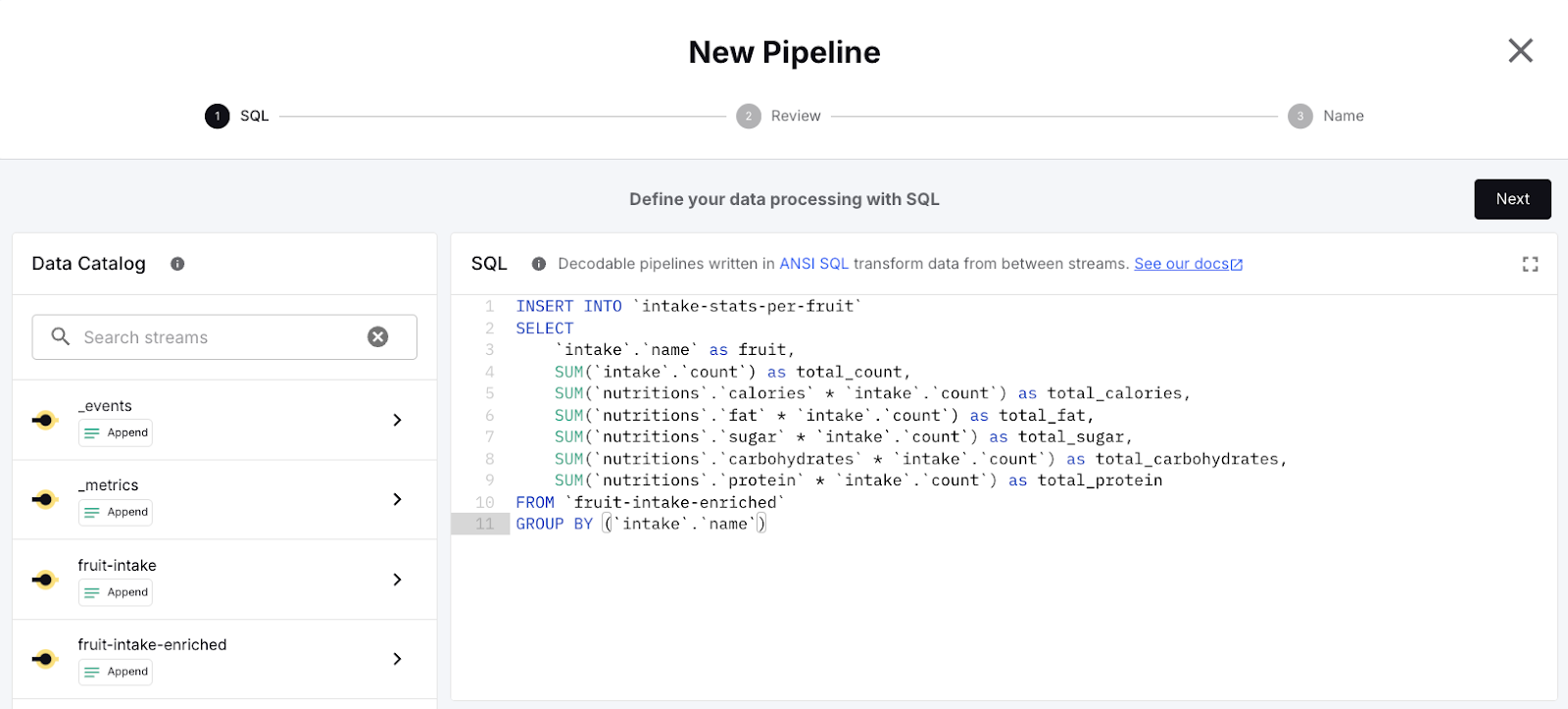Click the FROM fruit-intake-enriched line
The height and width of the screenshot is (709, 1568).
(651, 502)
